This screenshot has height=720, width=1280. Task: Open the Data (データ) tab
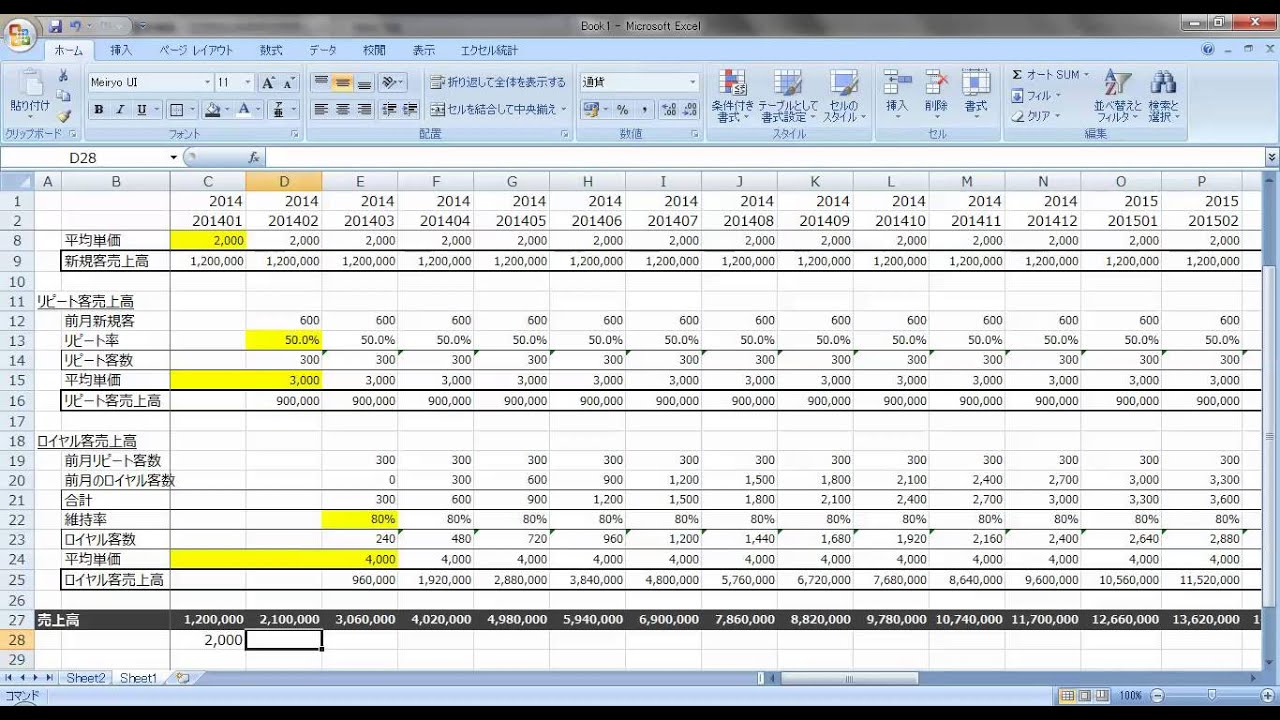click(x=323, y=50)
